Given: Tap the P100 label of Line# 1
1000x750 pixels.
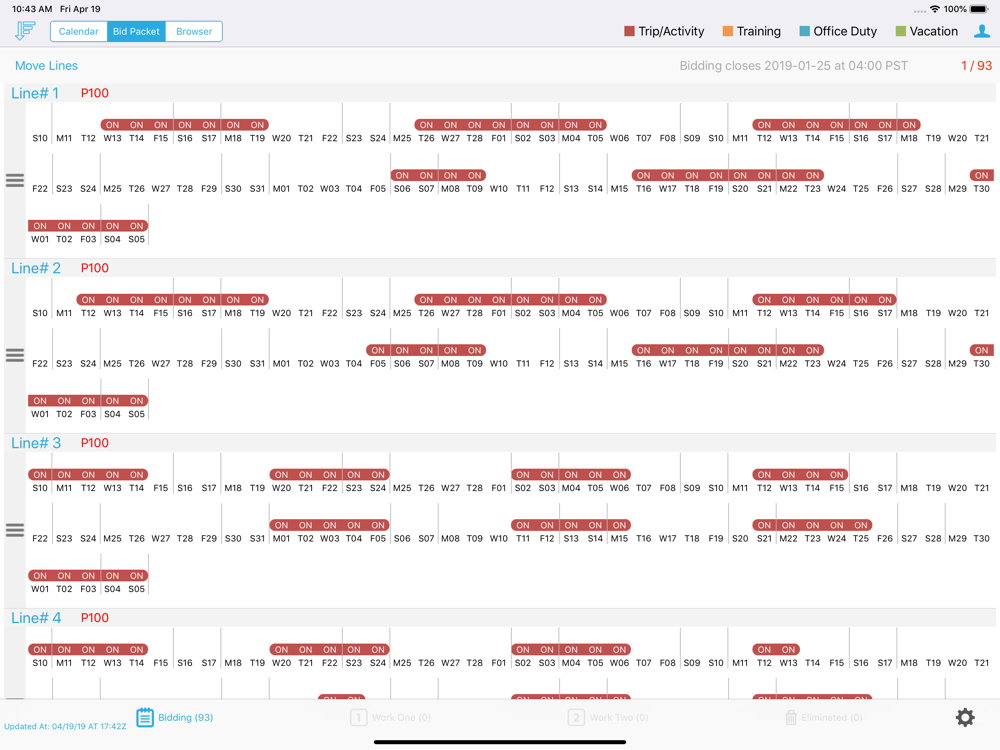Looking at the screenshot, I should [94, 93].
